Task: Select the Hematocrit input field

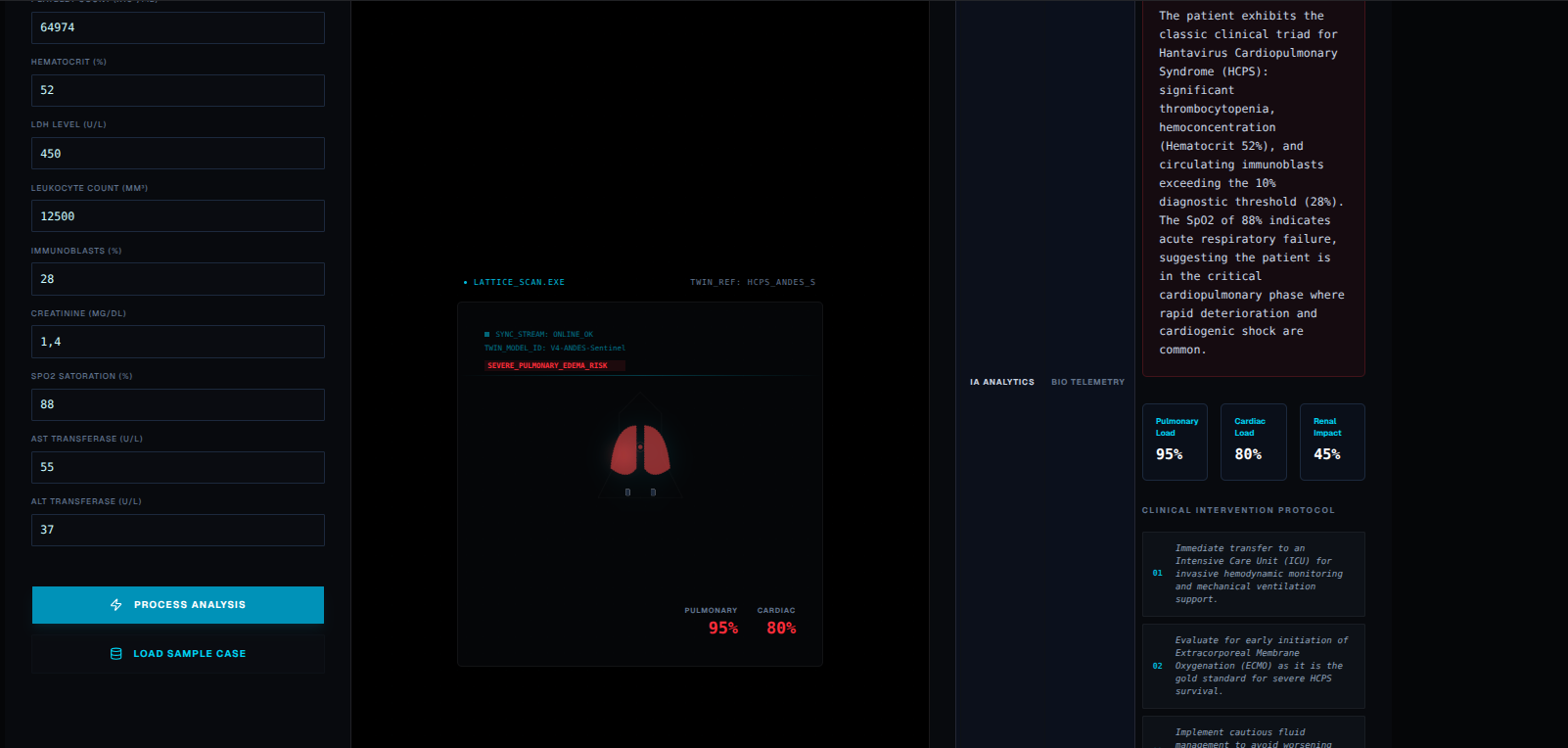Action: click(178, 90)
